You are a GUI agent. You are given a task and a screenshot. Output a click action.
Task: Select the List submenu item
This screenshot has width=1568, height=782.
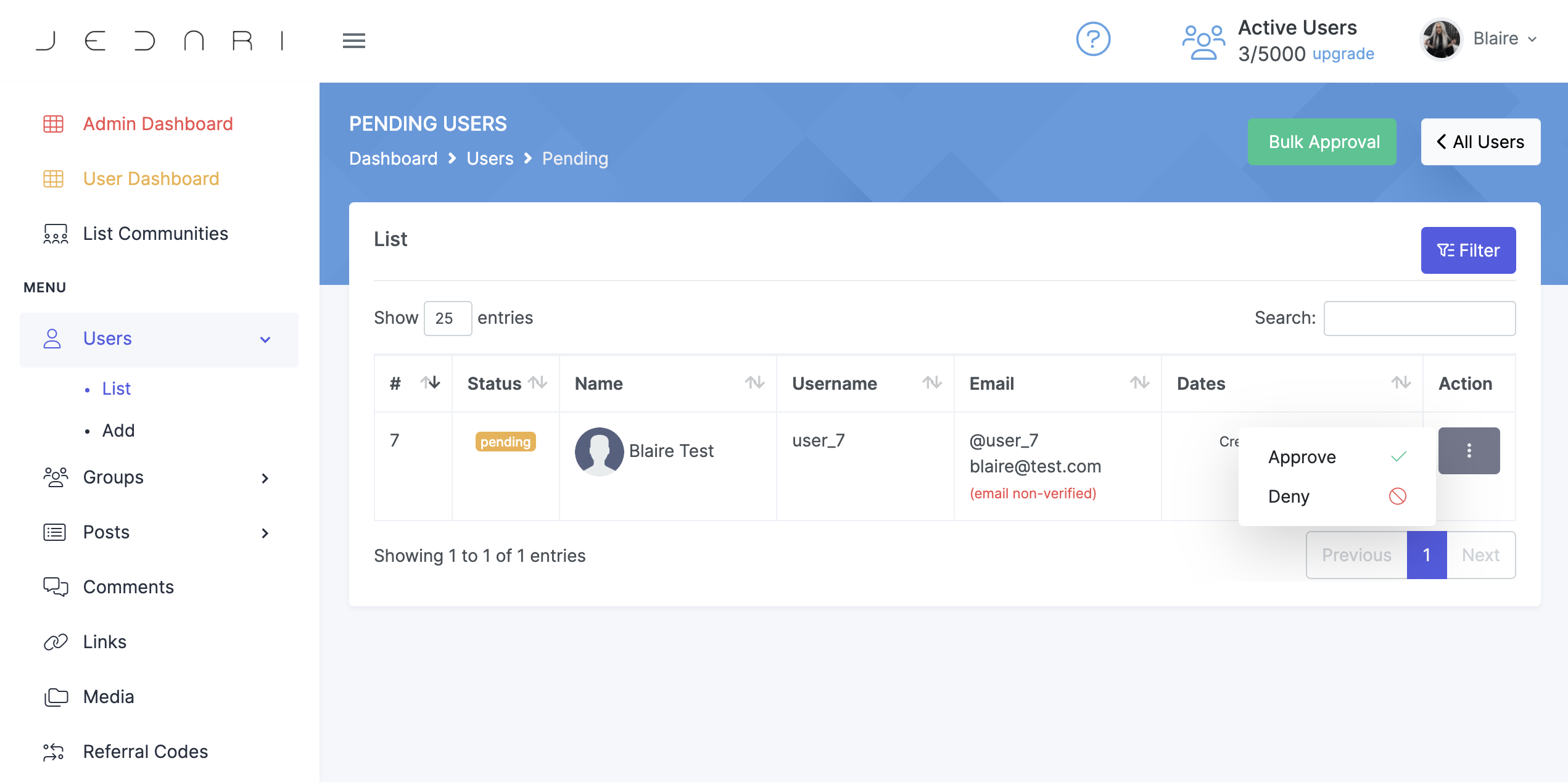pyautogui.click(x=117, y=389)
